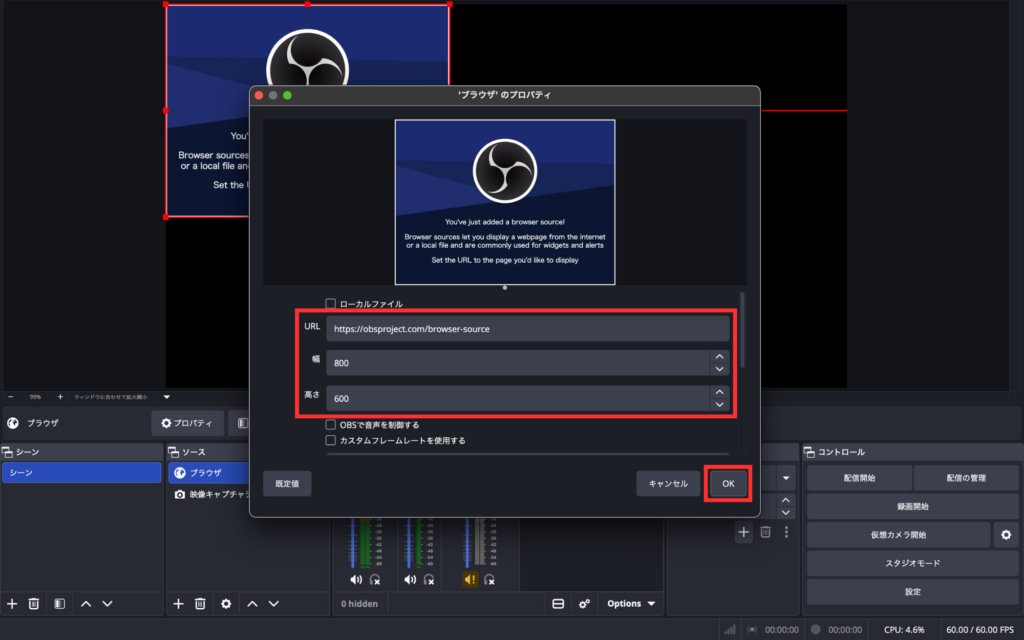This screenshot has height=640, width=1024.
Task: Open virtual camera settings gear icon
Action: coord(1006,534)
